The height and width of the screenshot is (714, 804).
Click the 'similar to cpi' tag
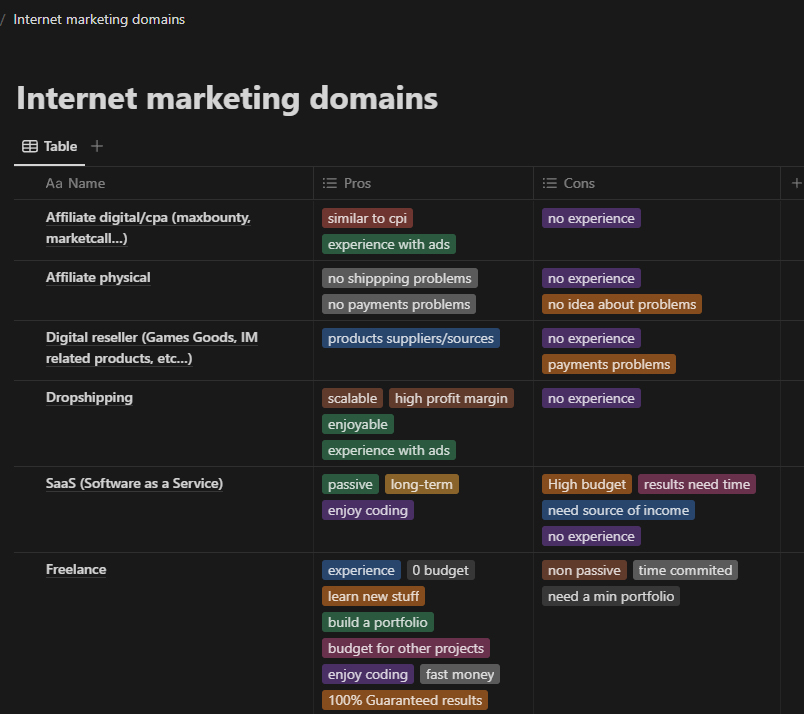pos(367,218)
